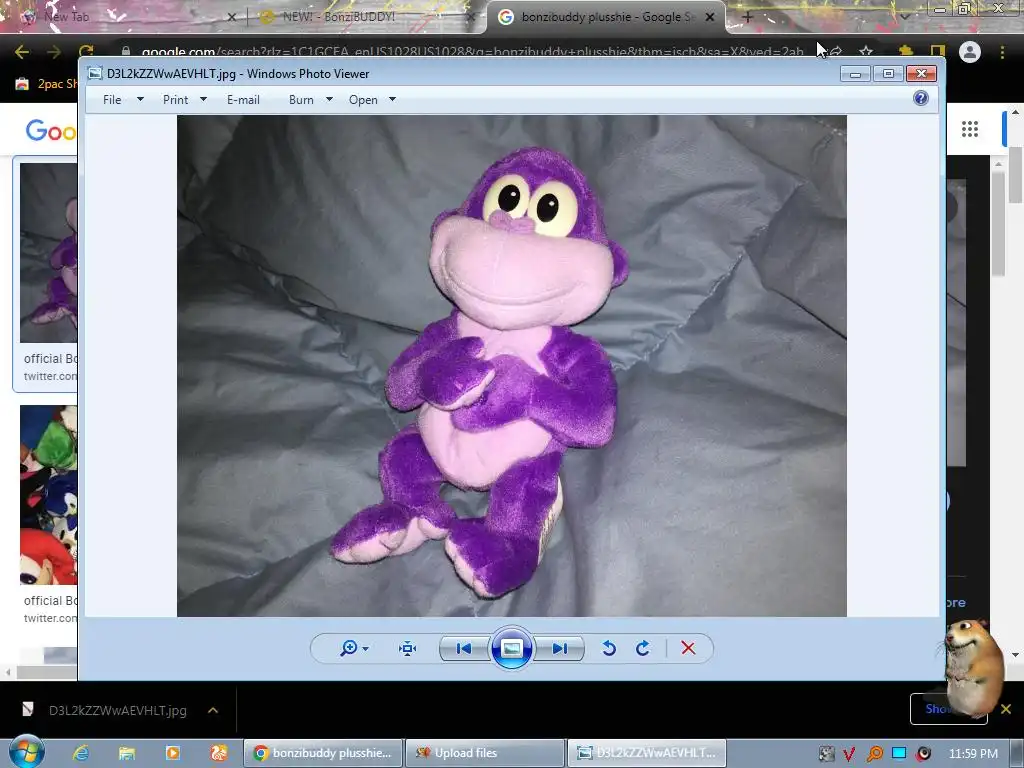Start the slide show
1024x768 pixels.
click(x=511, y=648)
